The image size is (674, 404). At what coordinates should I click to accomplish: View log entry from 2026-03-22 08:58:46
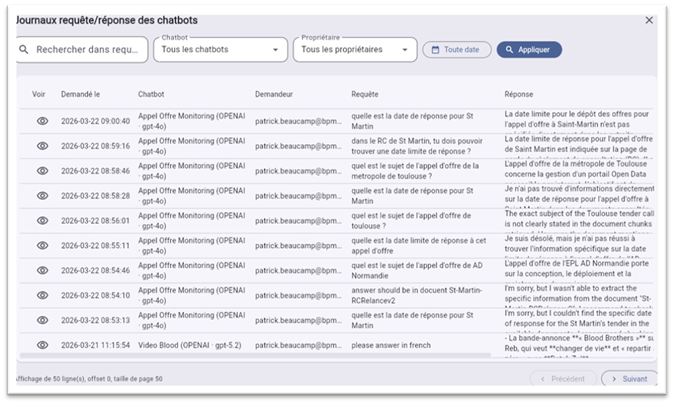pos(42,171)
